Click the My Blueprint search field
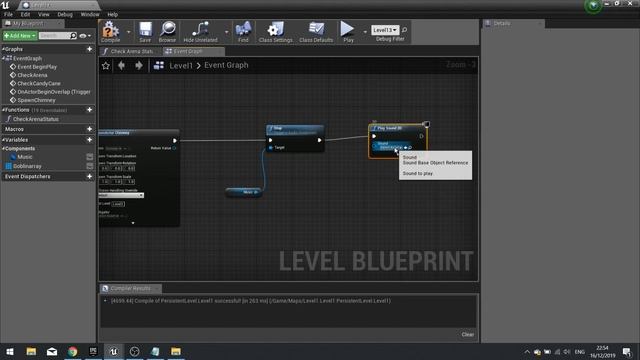Image resolution: width=640 pixels, height=360 pixels. point(54,36)
